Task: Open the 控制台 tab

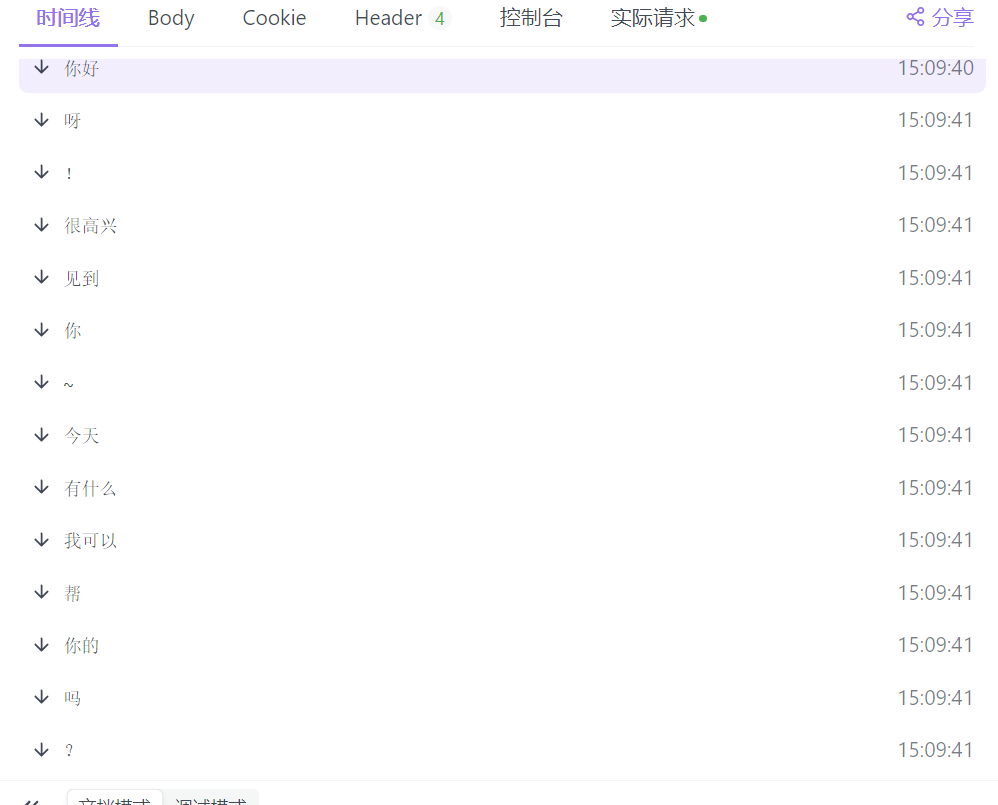Action: point(531,18)
